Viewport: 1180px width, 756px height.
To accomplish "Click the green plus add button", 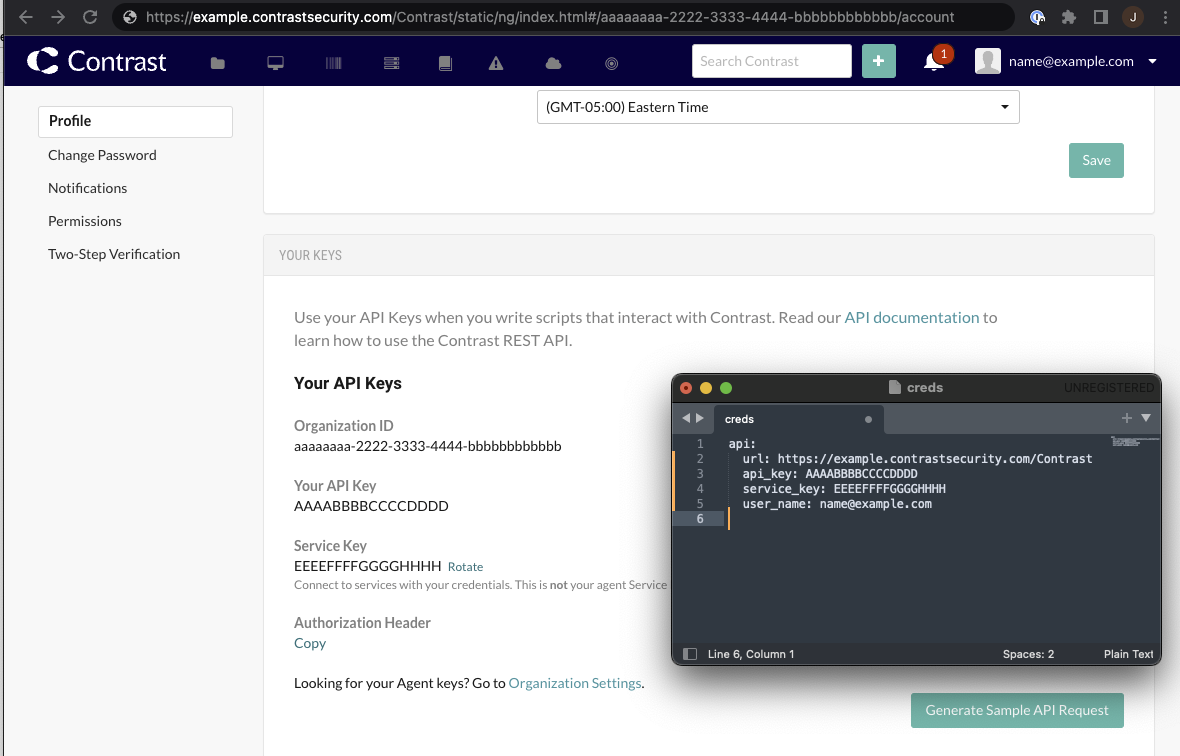I will (x=878, y=61).
